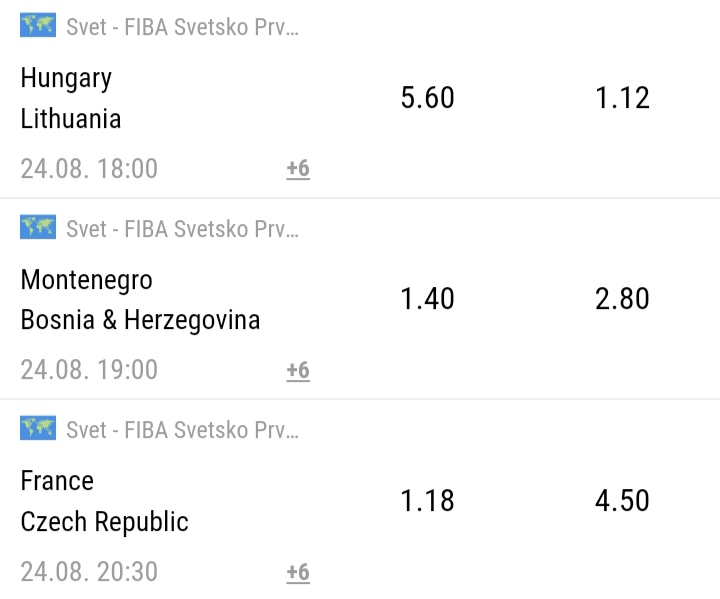Click match time 24.08. 20:30
Image resolution: width=720 pixels, height=599 pixels.
89,572
